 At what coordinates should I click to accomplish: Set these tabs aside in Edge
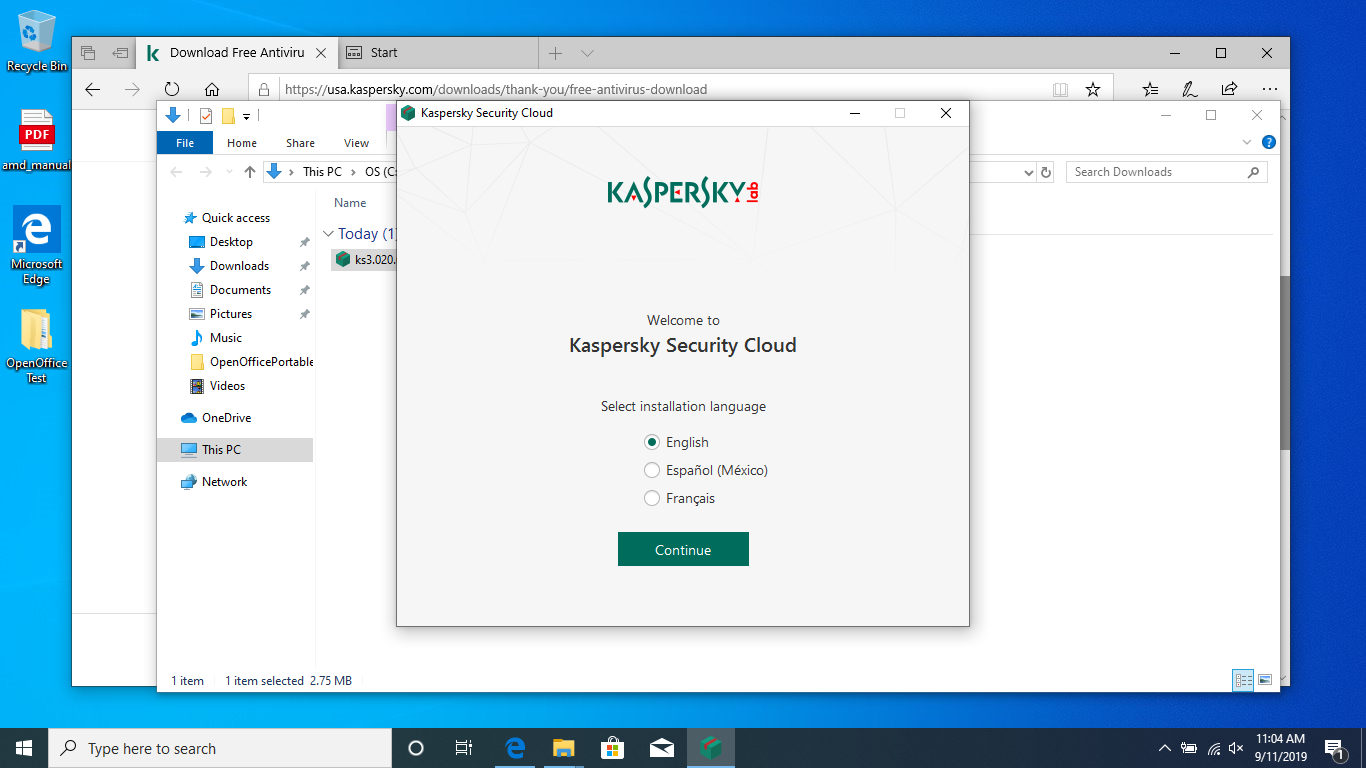coord(120,53)
